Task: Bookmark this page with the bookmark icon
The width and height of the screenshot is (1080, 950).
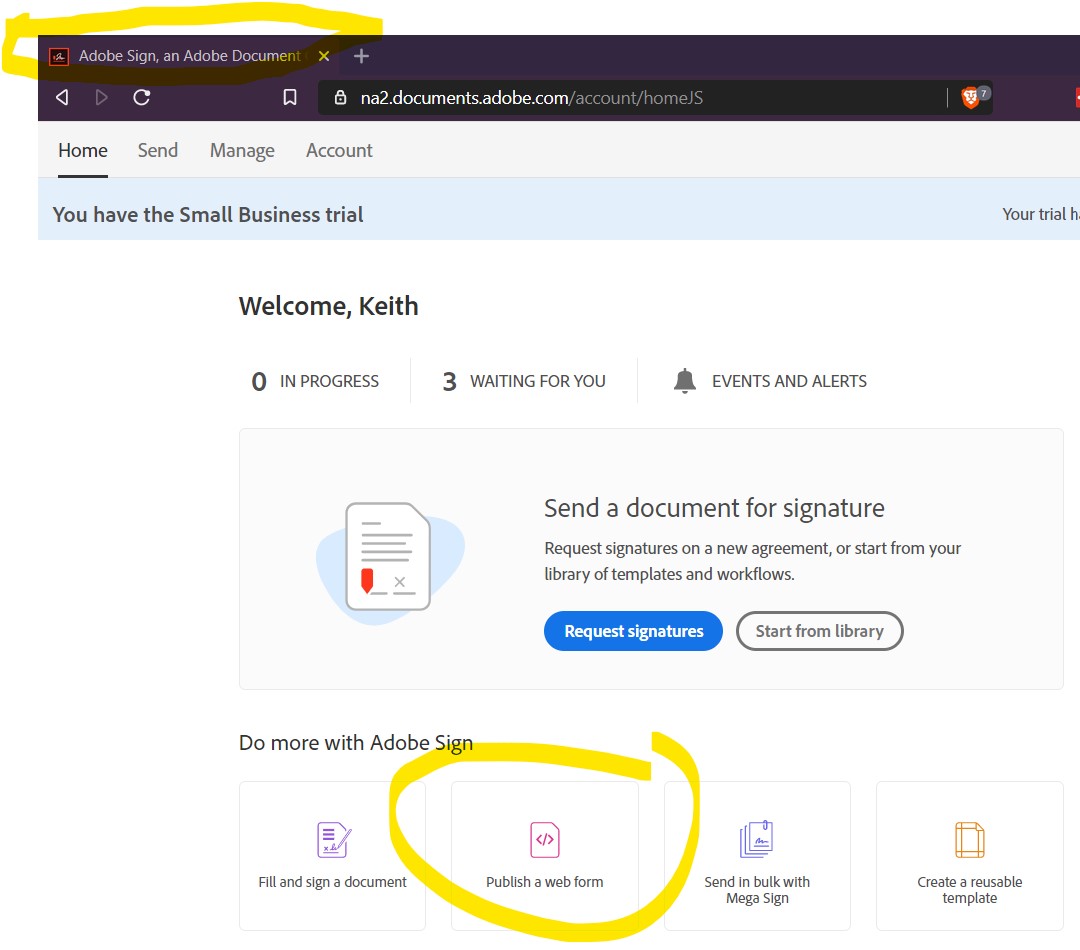Action: coord(290,98)
